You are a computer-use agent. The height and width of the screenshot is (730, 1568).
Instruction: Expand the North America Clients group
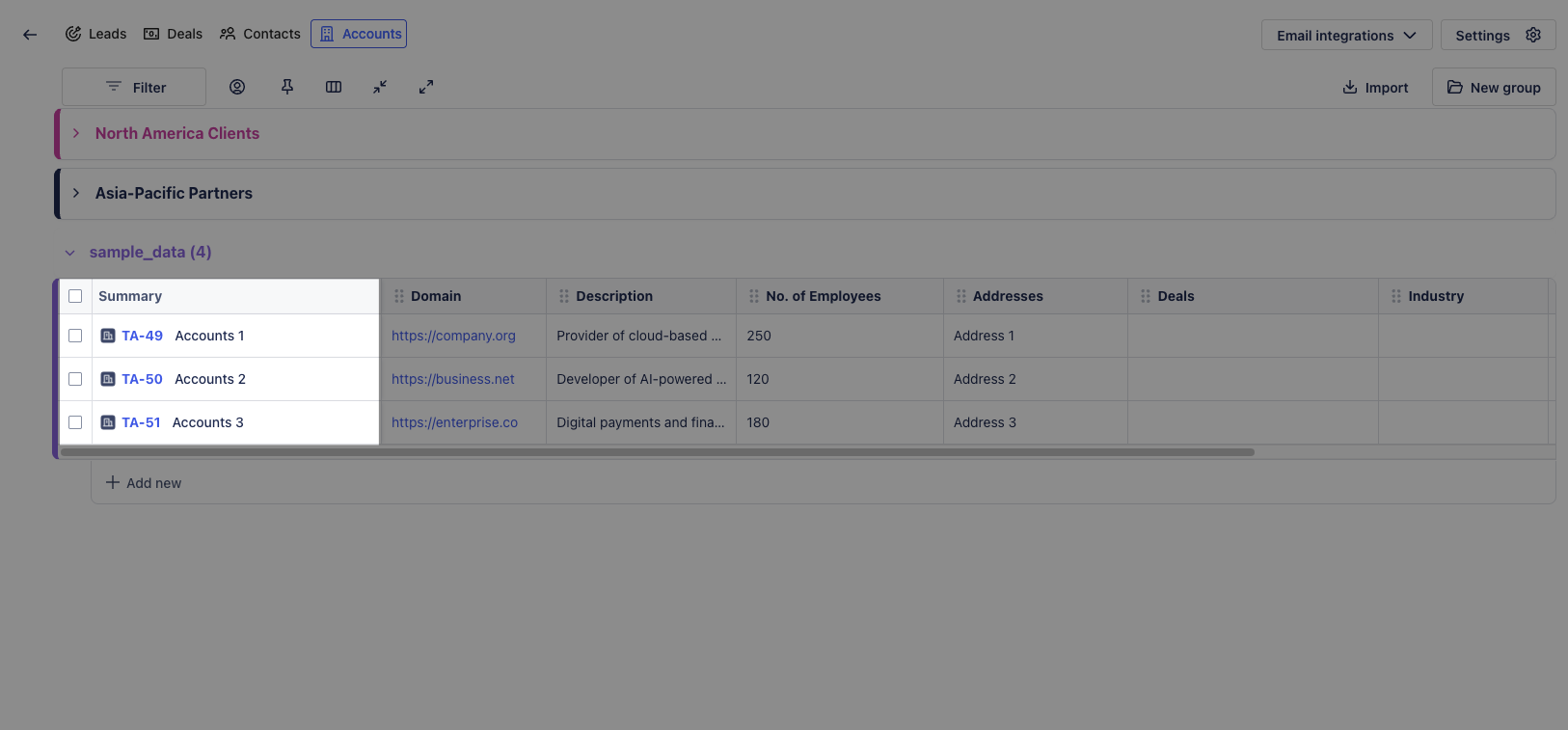(76, 133)
